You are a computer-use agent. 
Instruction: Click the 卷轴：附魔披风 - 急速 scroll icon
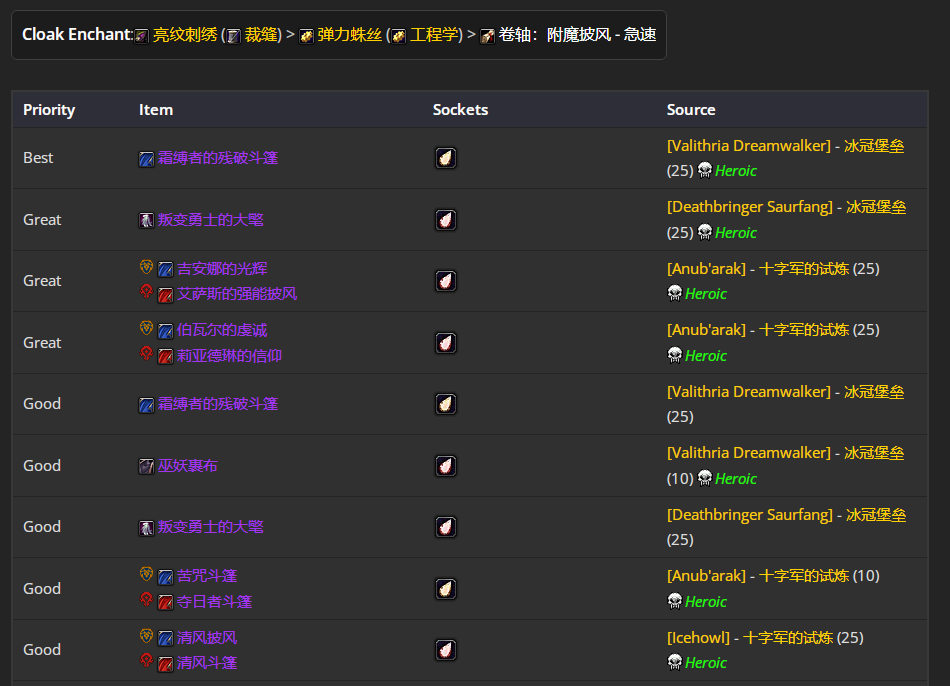[x=487, y=34]
